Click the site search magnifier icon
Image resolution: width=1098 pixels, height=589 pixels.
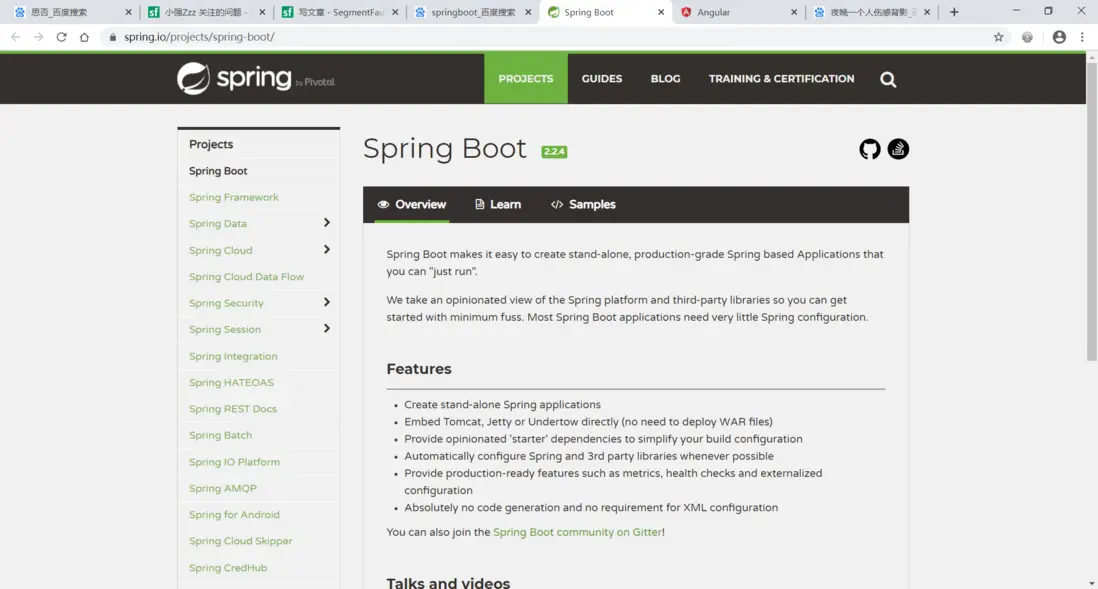point(888,79)
